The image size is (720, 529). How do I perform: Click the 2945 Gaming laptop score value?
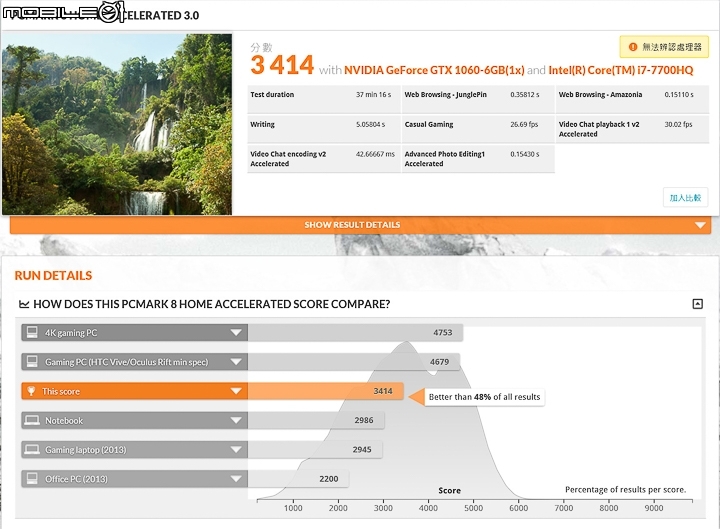(x=362, y=450)
